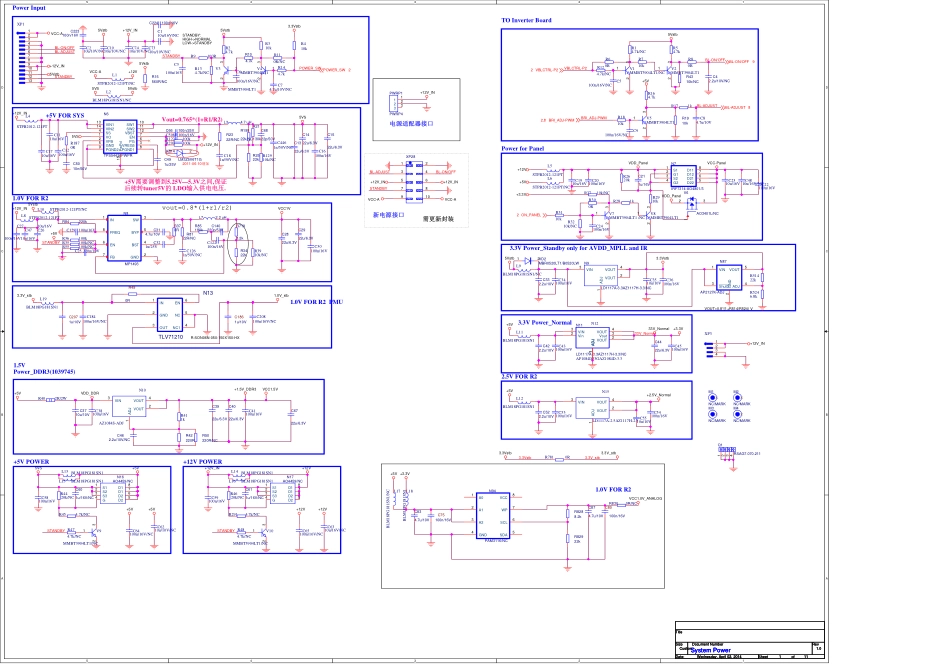
Task: Click the '需更新封装' note
Action: pos(437,219)
